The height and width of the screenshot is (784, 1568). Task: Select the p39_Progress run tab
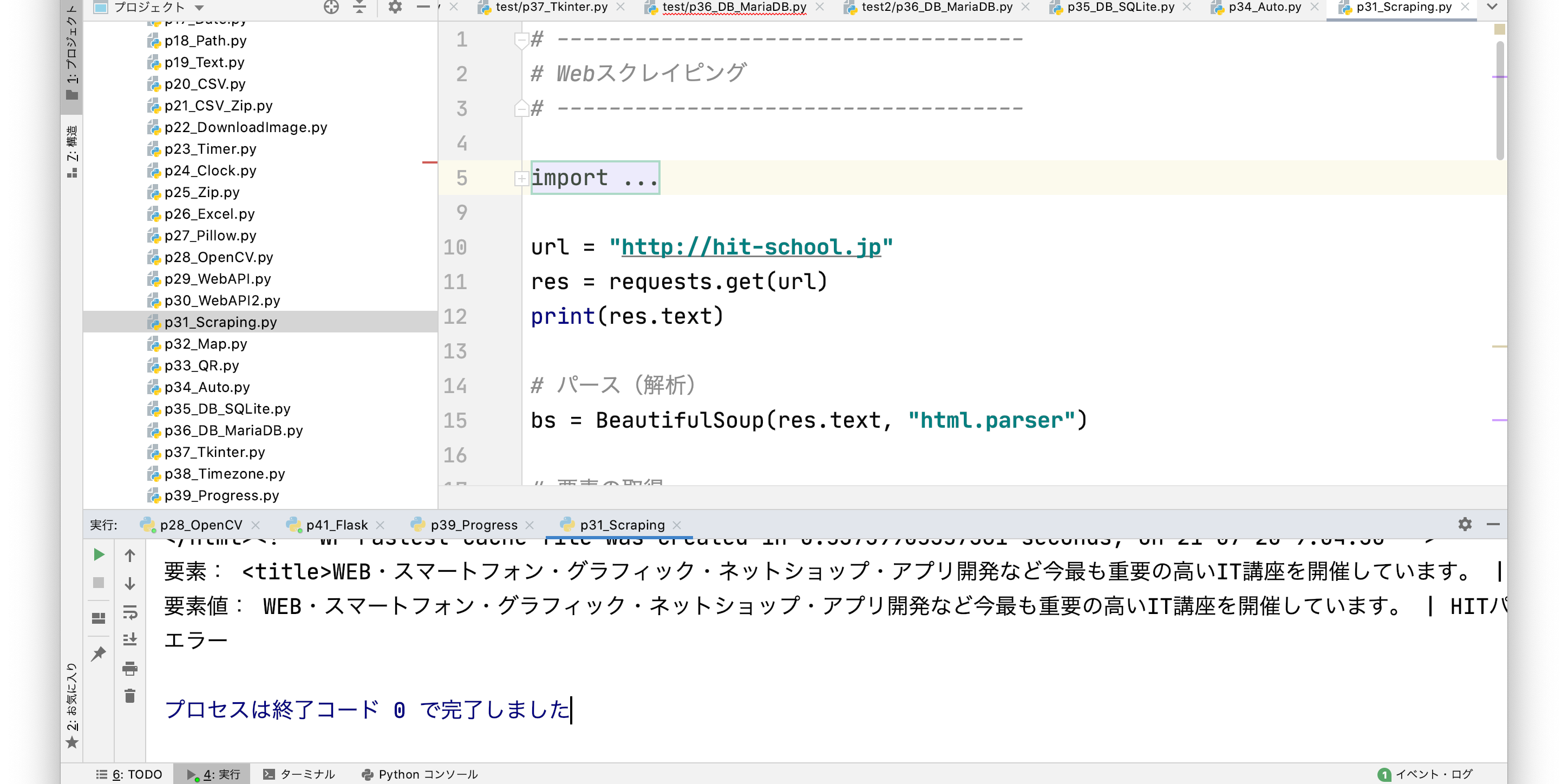(474, 525)
